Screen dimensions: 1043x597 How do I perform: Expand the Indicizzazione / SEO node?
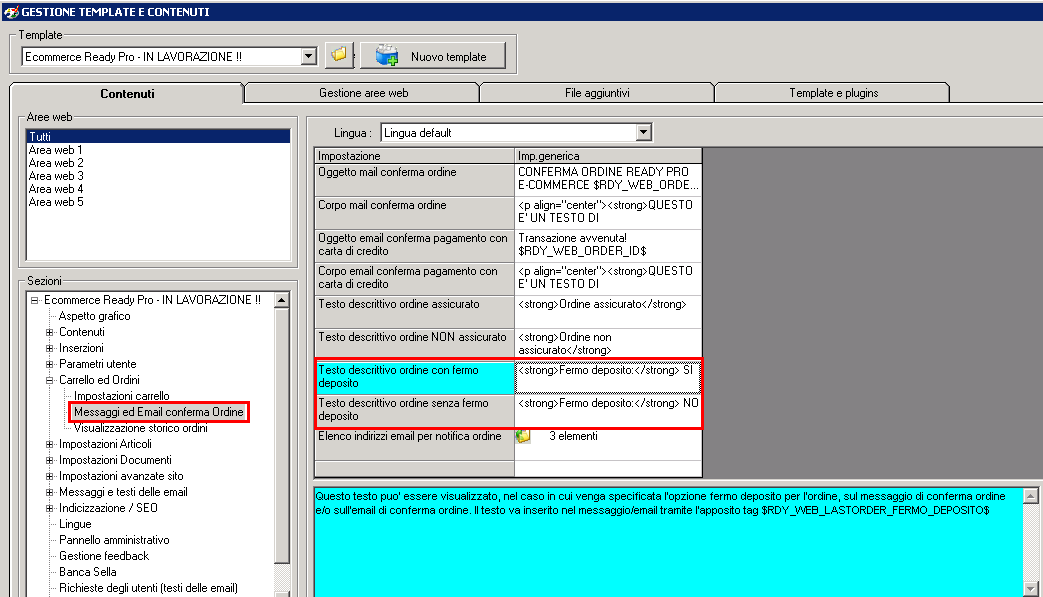pyautogui.click(x=49, y=508)
